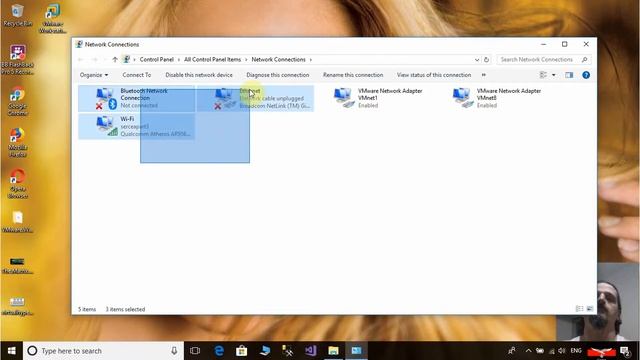Switch to large icons view in the status bar
Image resolution: width=640 pixels, height=360 pixels.
[590, 309]
